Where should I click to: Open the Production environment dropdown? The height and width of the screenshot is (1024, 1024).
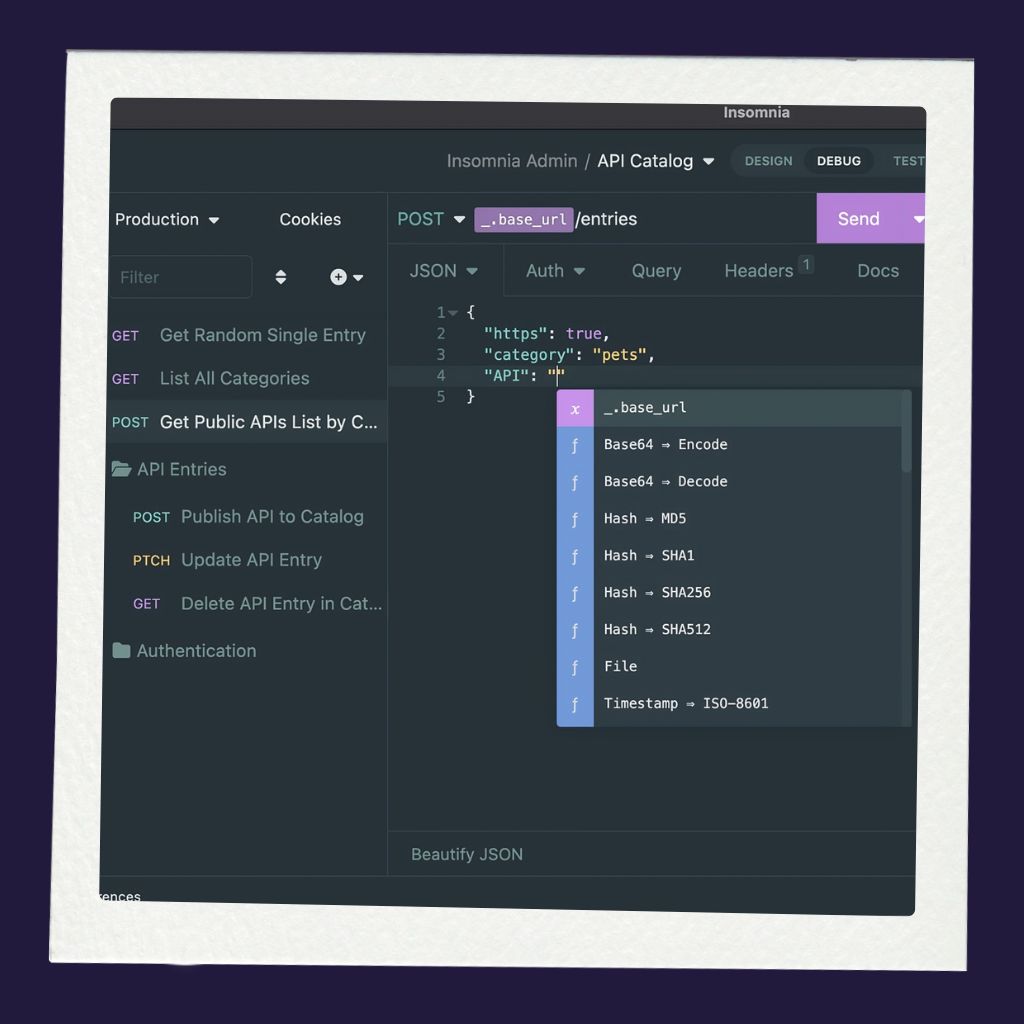(x=166, y=220)
